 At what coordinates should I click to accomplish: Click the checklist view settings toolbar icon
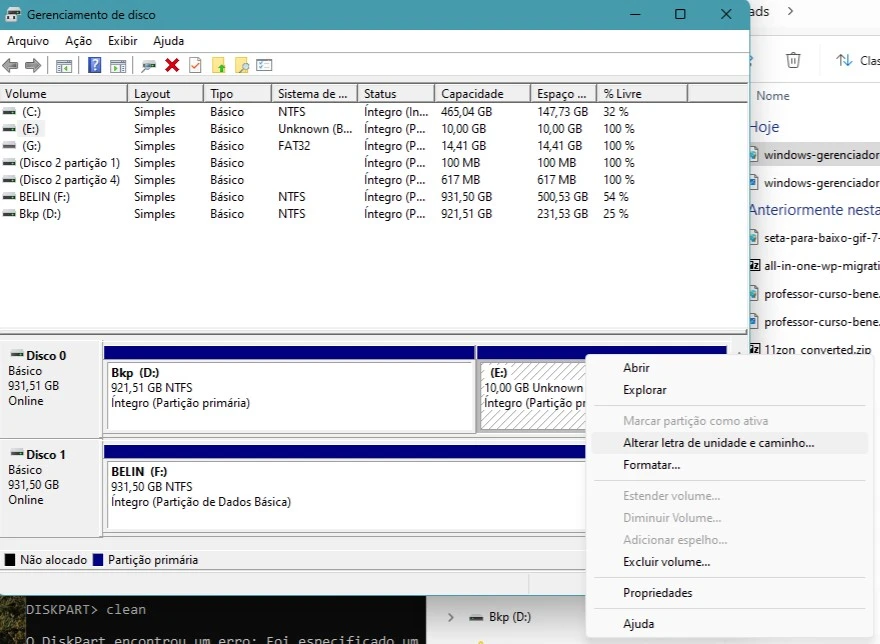point(264,65)
